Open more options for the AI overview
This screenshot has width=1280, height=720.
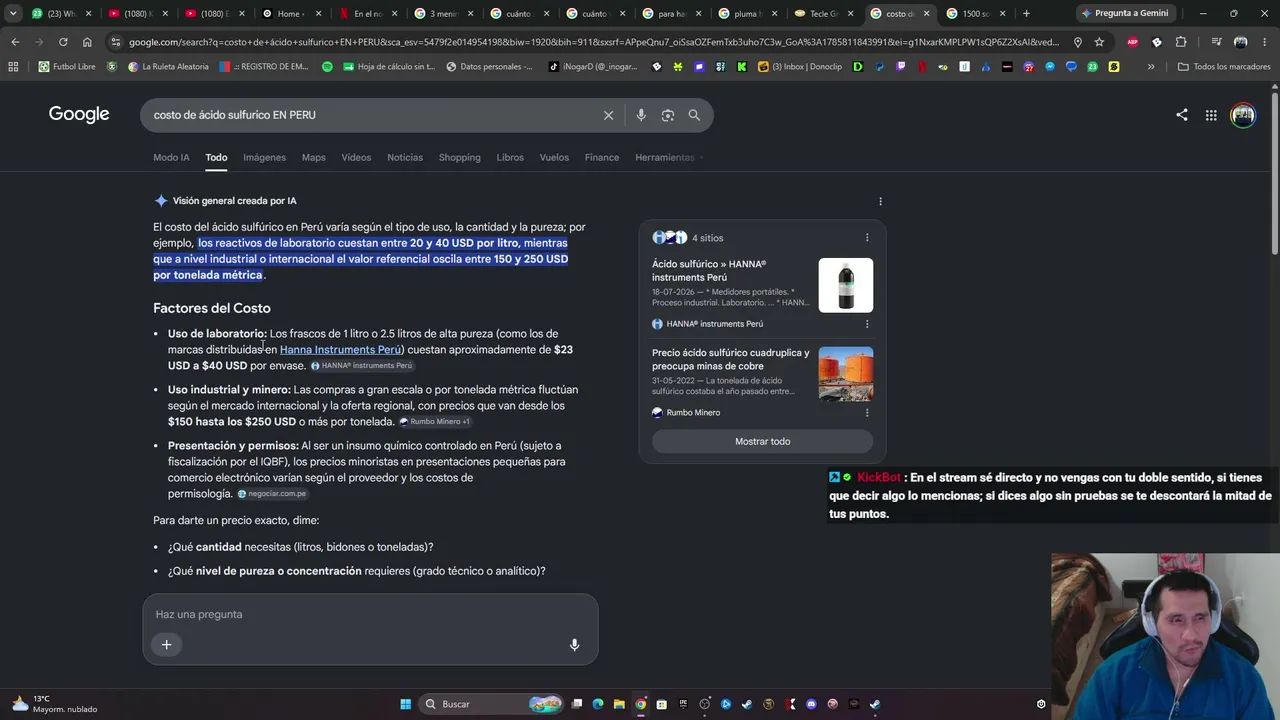tap(880, 201)
